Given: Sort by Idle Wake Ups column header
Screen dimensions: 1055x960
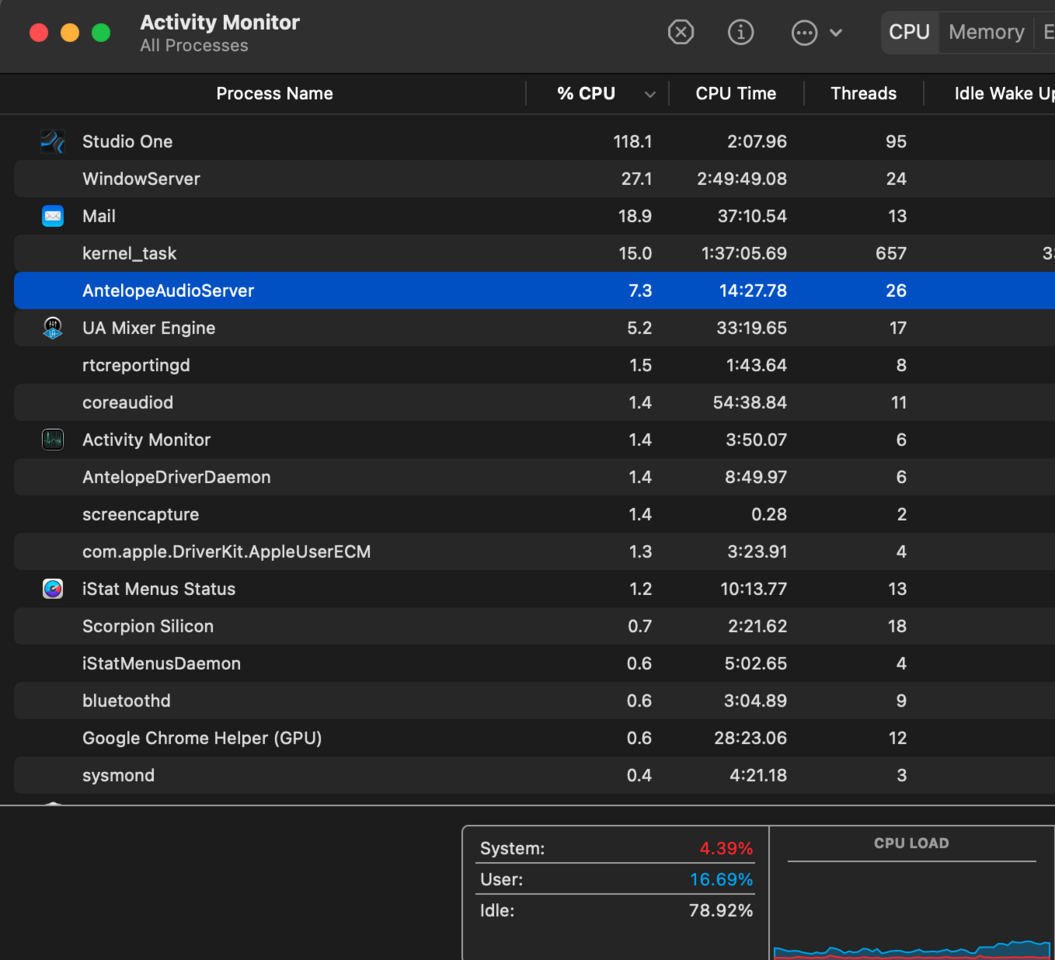Looking at the screenshot, I should (x=1004, y=94).
